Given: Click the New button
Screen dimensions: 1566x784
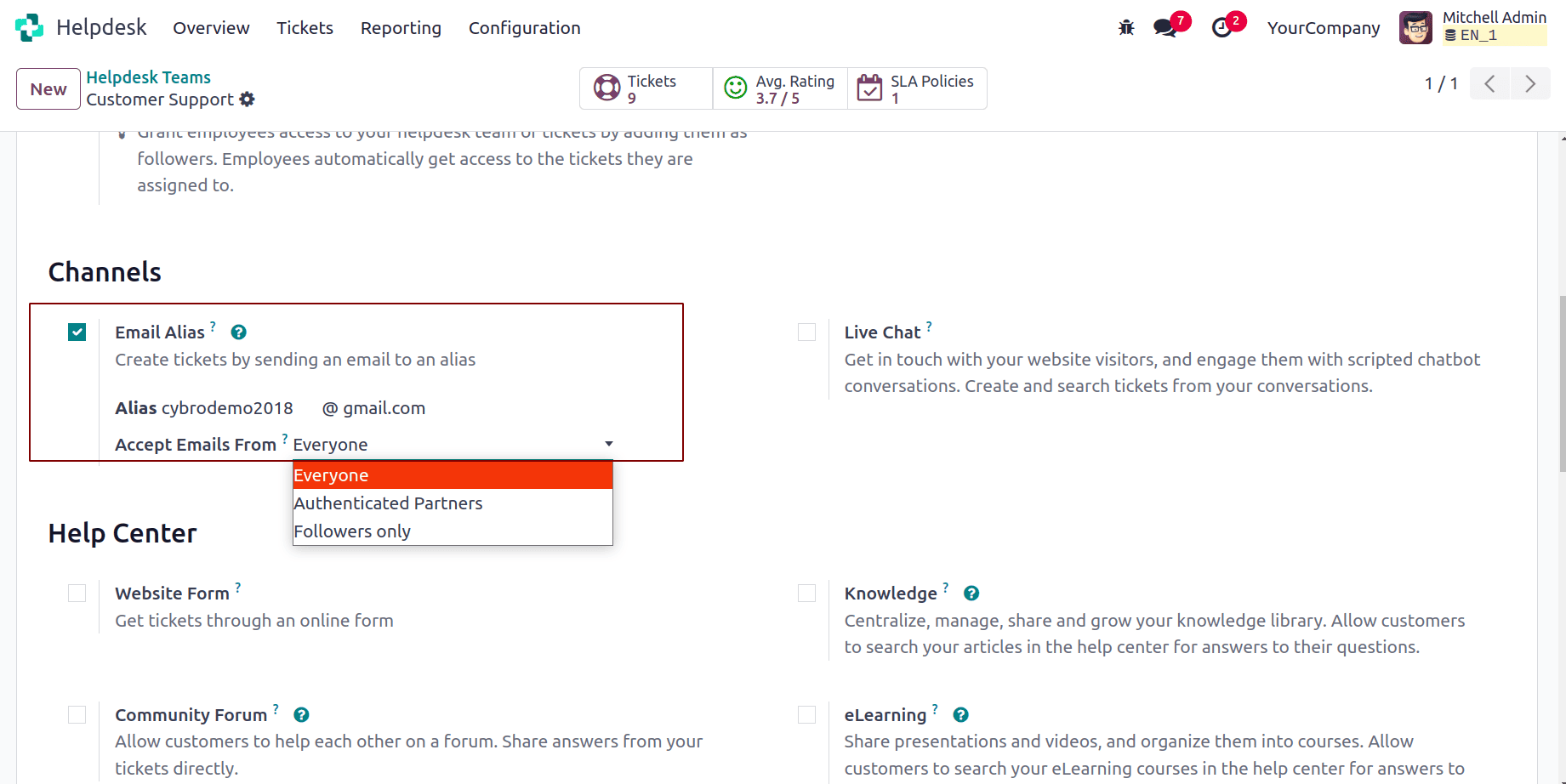Looking at the screenshot, I should click(x=48, y=88).
